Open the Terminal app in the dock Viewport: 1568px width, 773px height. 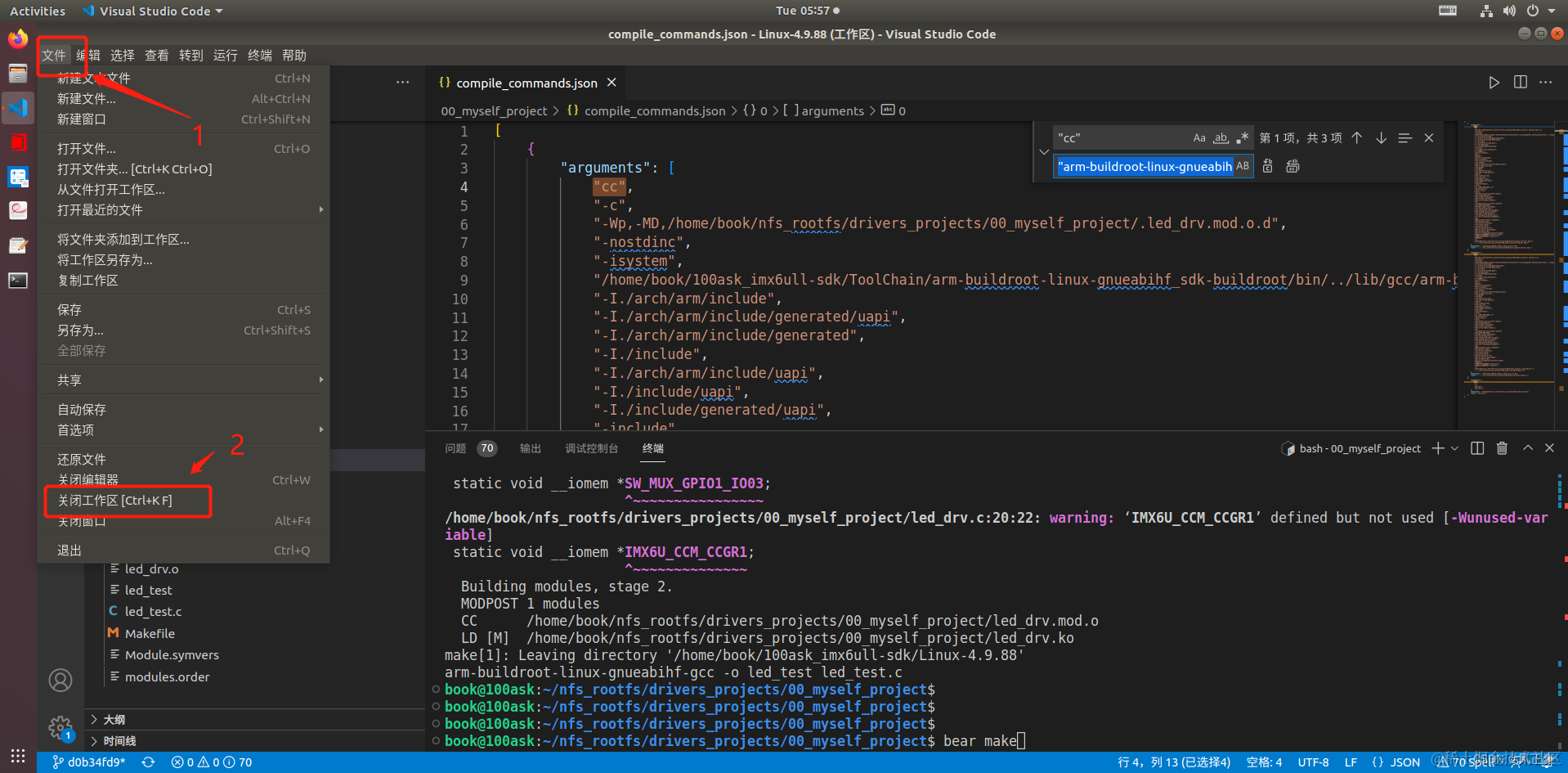[x=18, y=281]
